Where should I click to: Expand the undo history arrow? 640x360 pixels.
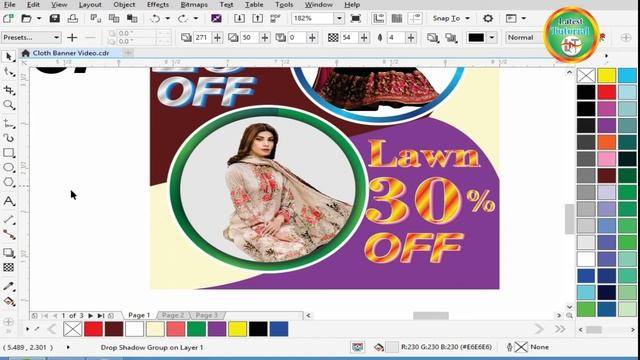(x=168, y=18)
